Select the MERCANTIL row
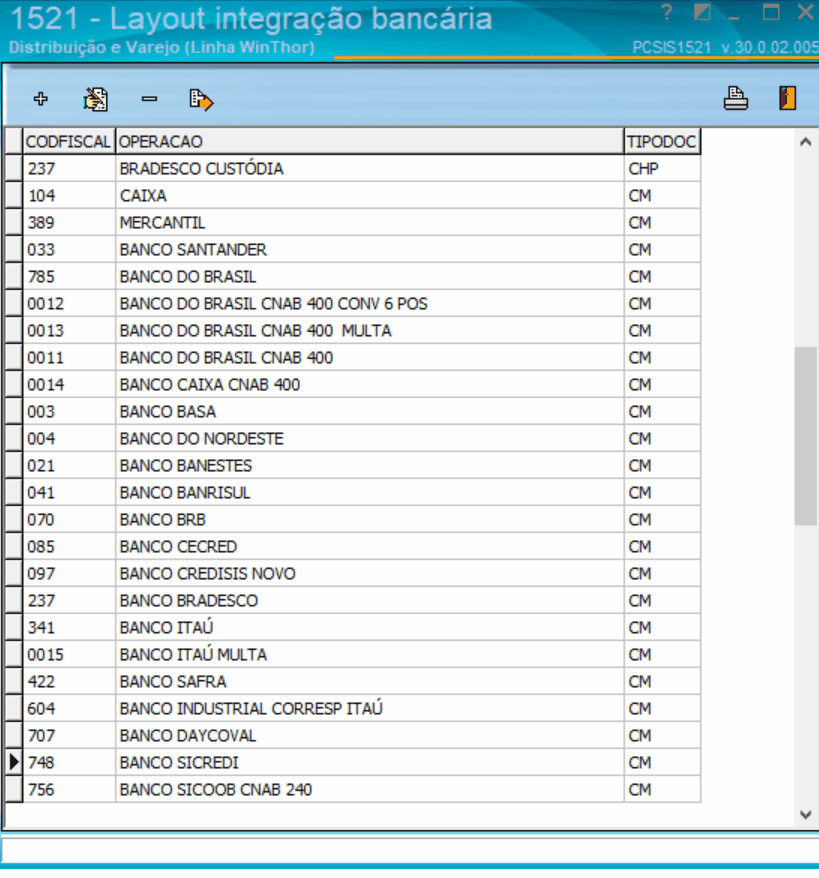819x878 pixels. tap(353, 222)
